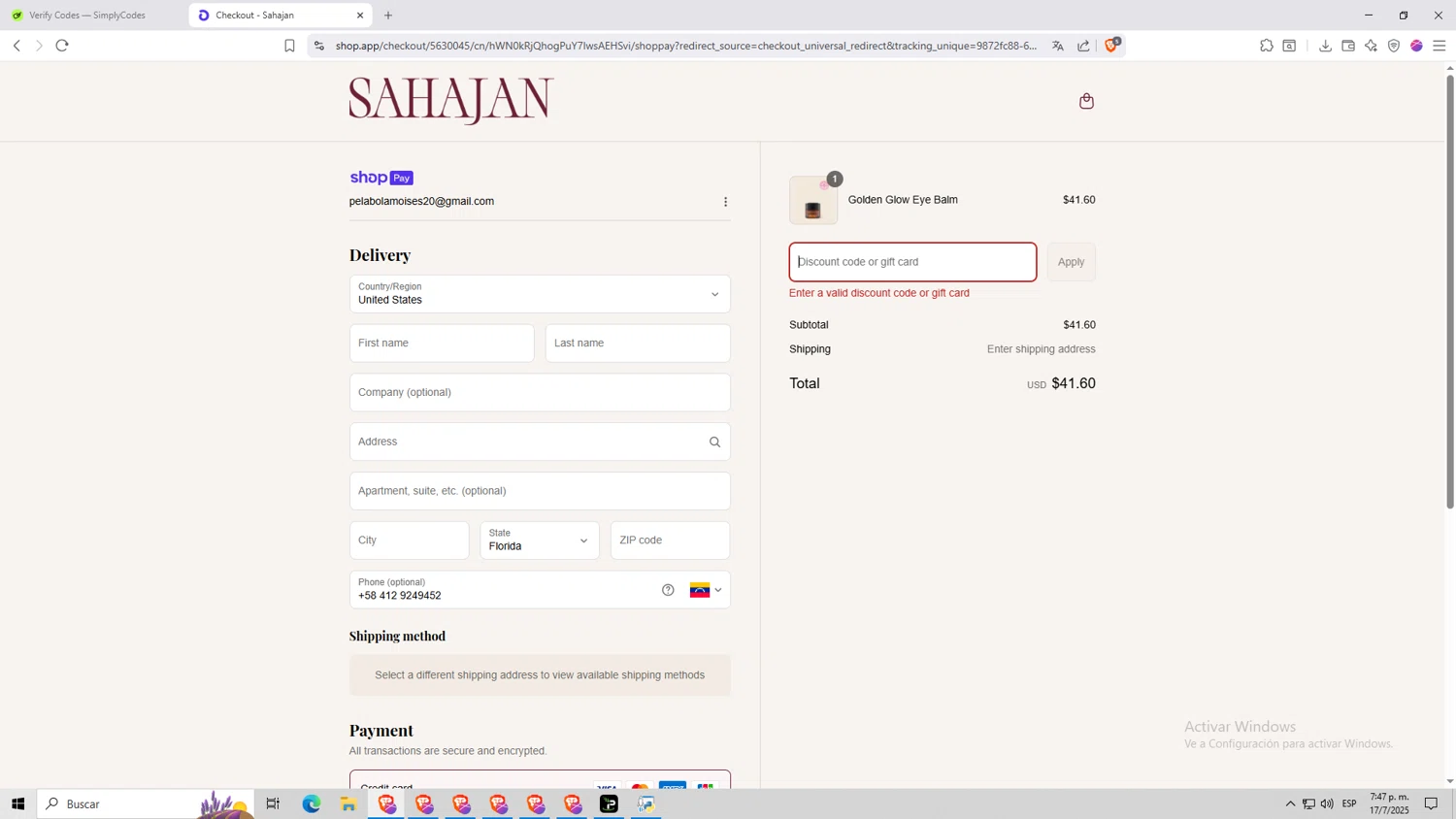Open the phone number help icon
1456x819 pixels.
tap(668, 590)
